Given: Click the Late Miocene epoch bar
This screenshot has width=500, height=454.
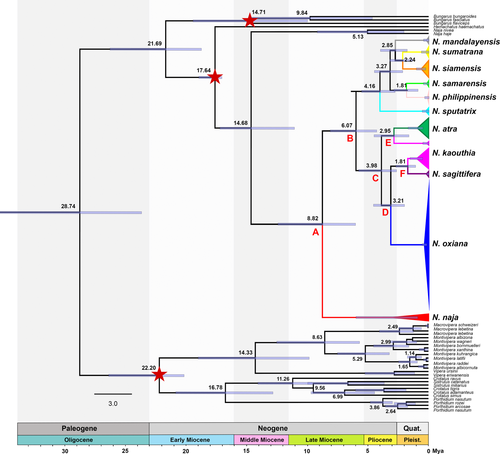Looking at the screenshot, I should 326,440.
